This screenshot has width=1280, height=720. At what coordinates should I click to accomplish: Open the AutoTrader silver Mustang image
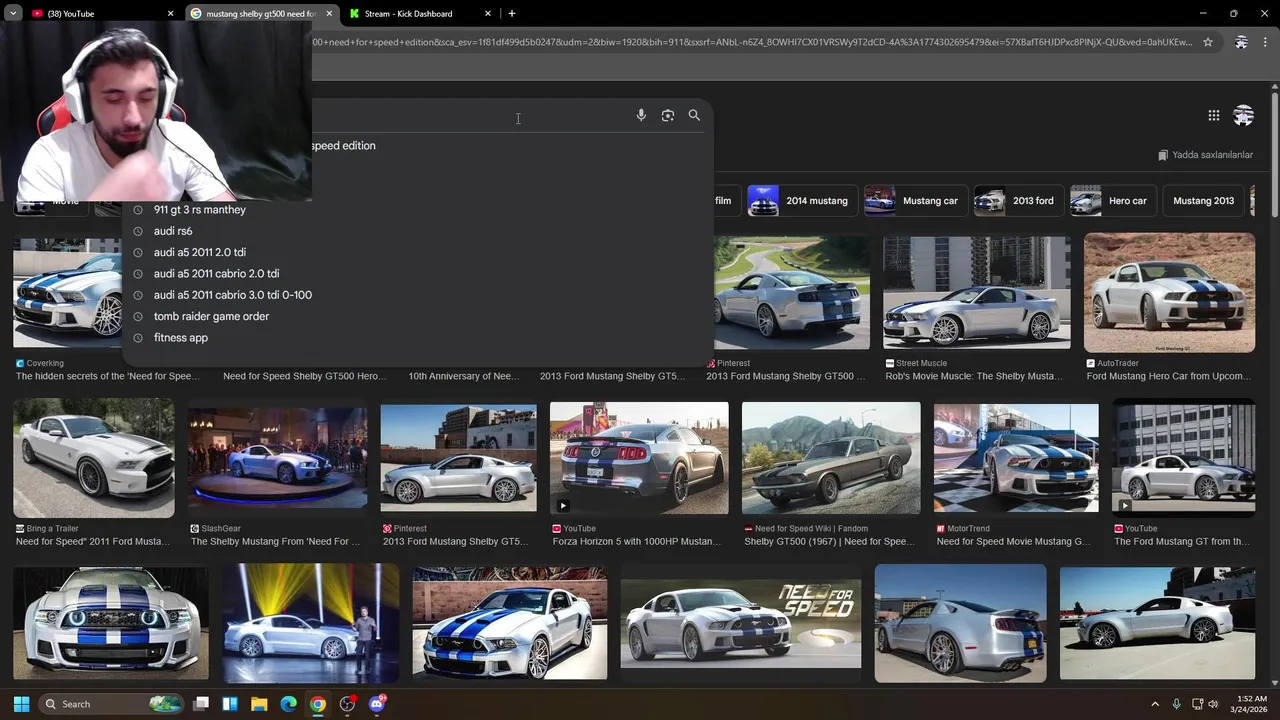1169,293
